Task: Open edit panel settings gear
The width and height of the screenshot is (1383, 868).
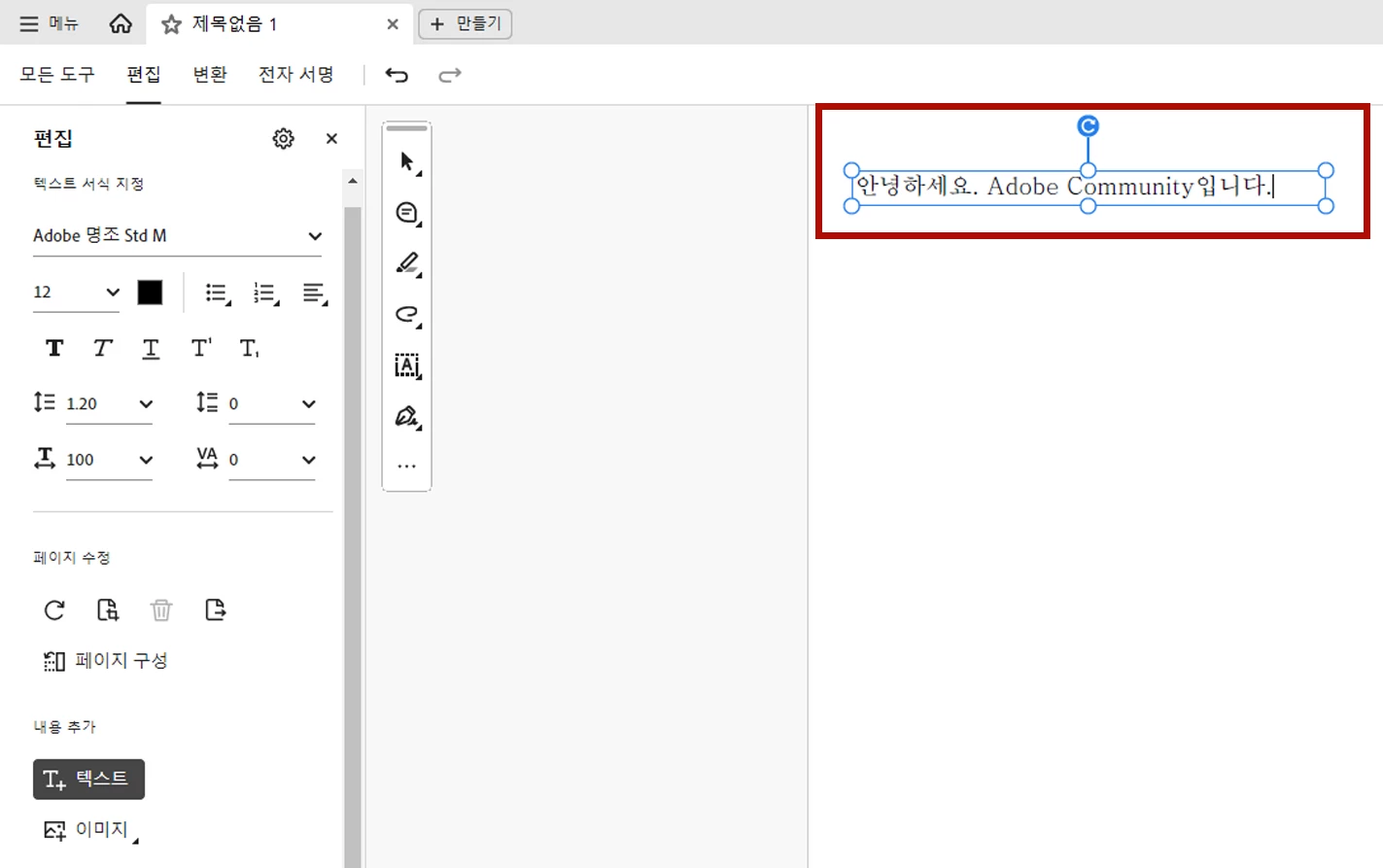Action: (283, 139)
